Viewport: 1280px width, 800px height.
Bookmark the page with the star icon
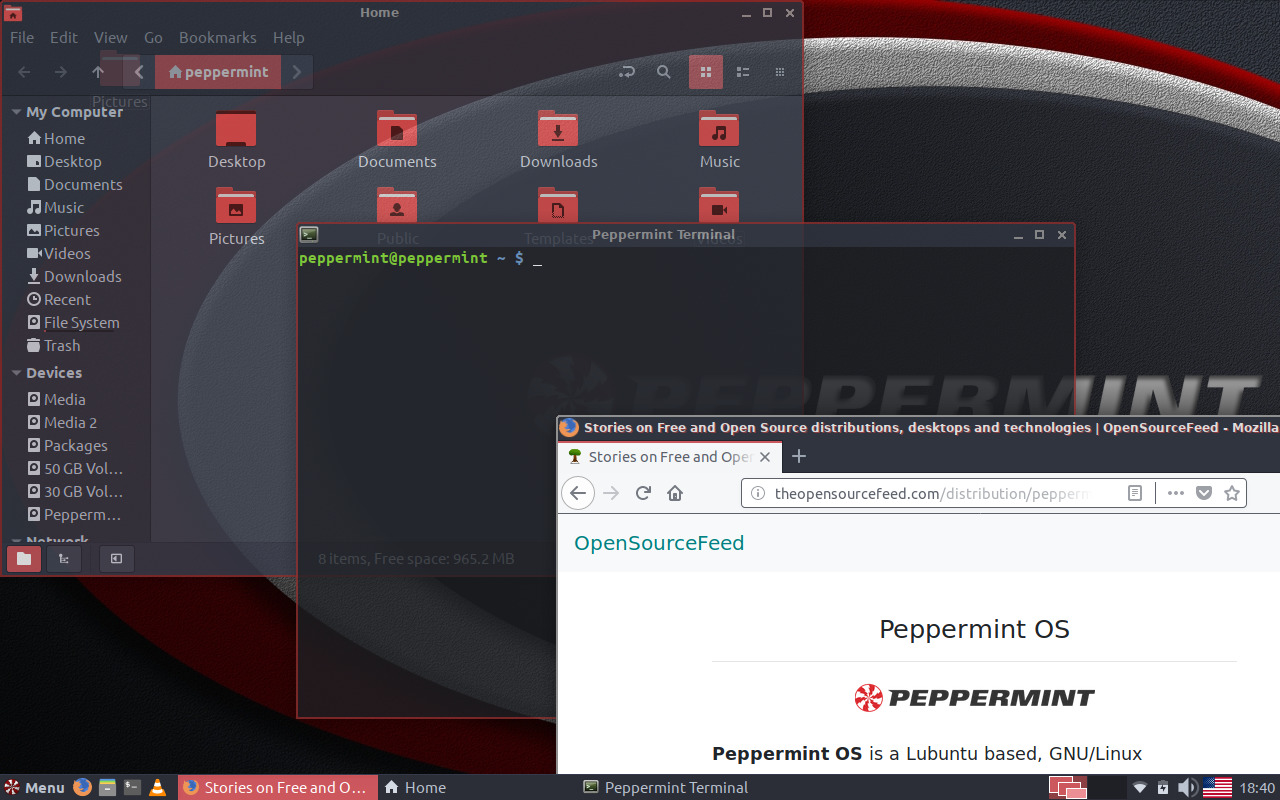[x=1232, y=493]
